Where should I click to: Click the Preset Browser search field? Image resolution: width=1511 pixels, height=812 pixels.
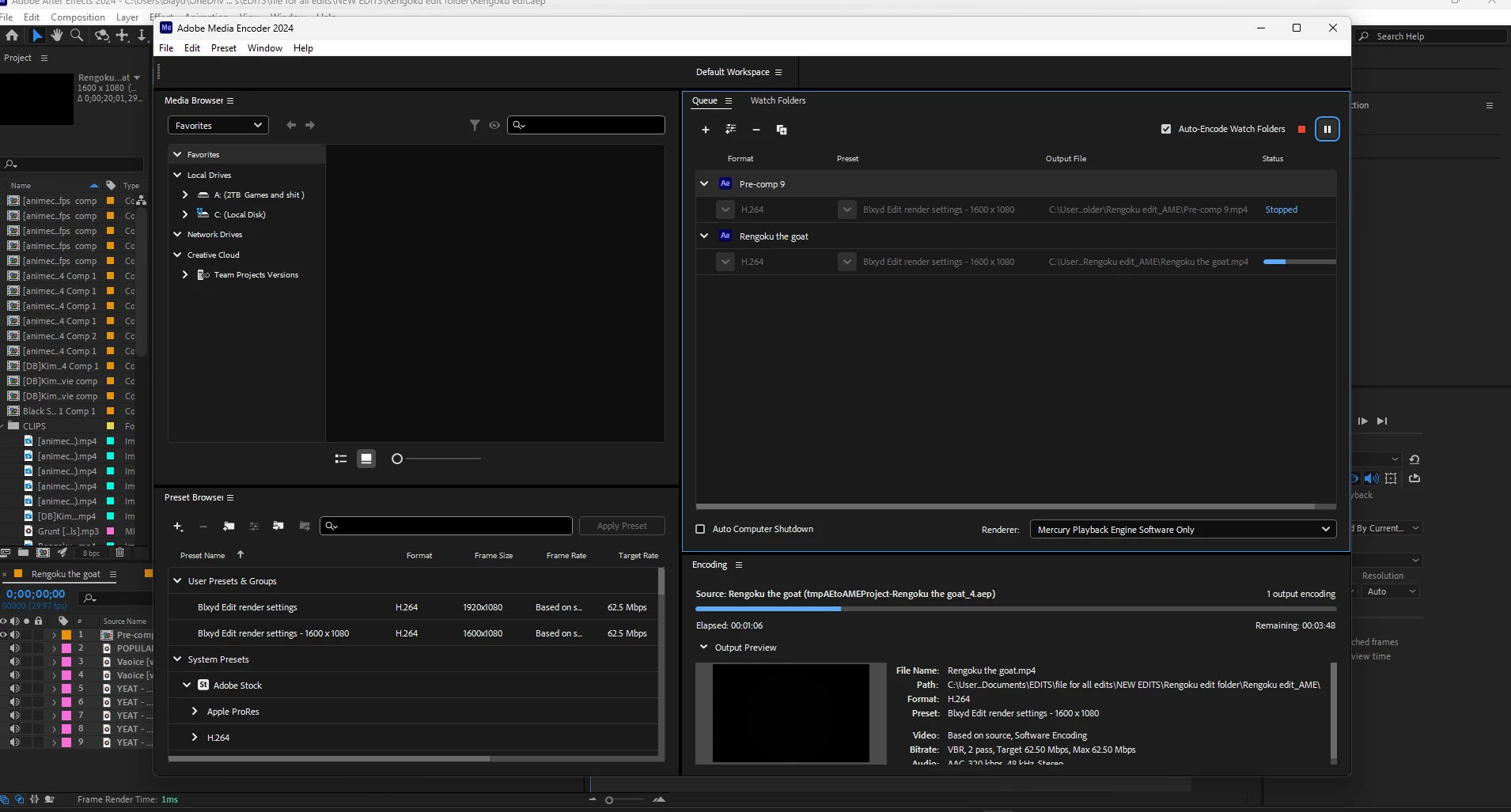(446, 526)
